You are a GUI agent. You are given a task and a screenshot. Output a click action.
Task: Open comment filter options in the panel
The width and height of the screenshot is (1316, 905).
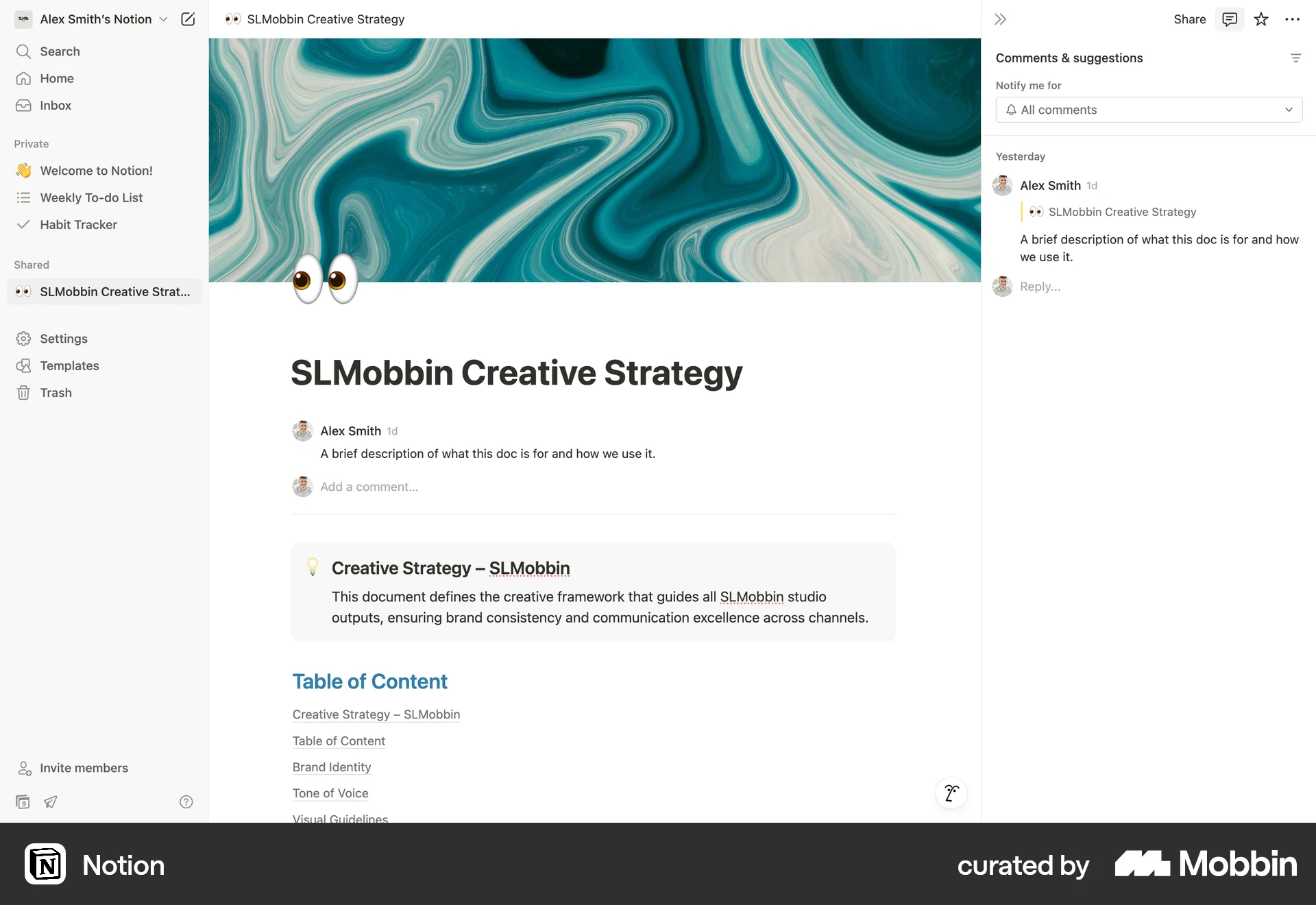(x=1296, y=58)
